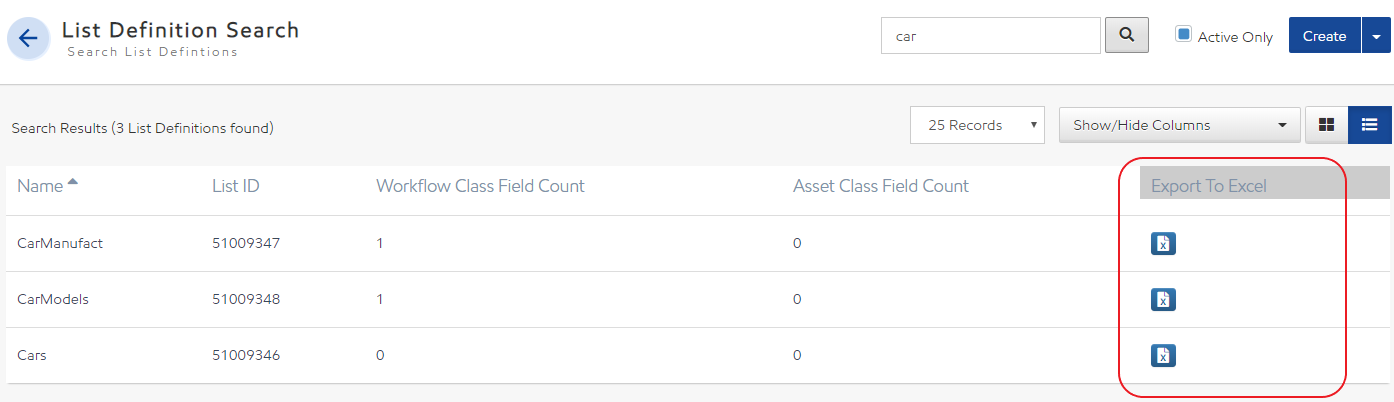The height and width of the screenshot is (402, 1394).
Task: Export CarModels list to Excel
Action: 1163,300
